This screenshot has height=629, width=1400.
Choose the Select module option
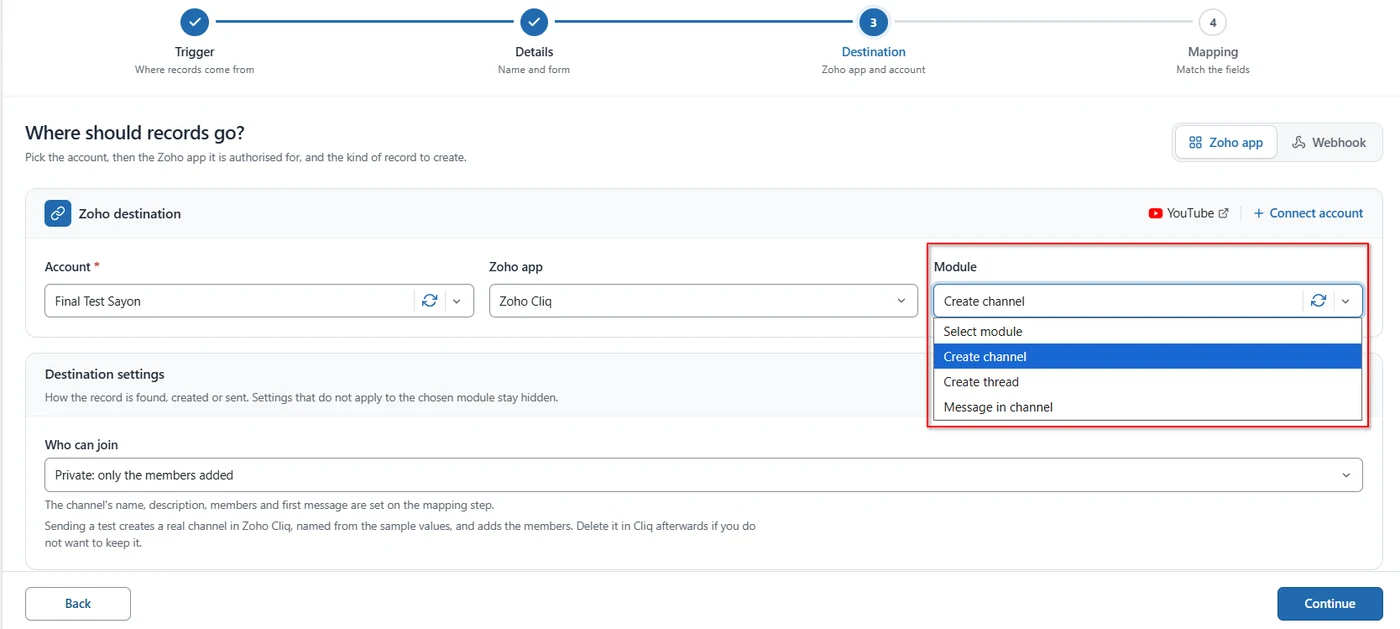(1148, 331)
